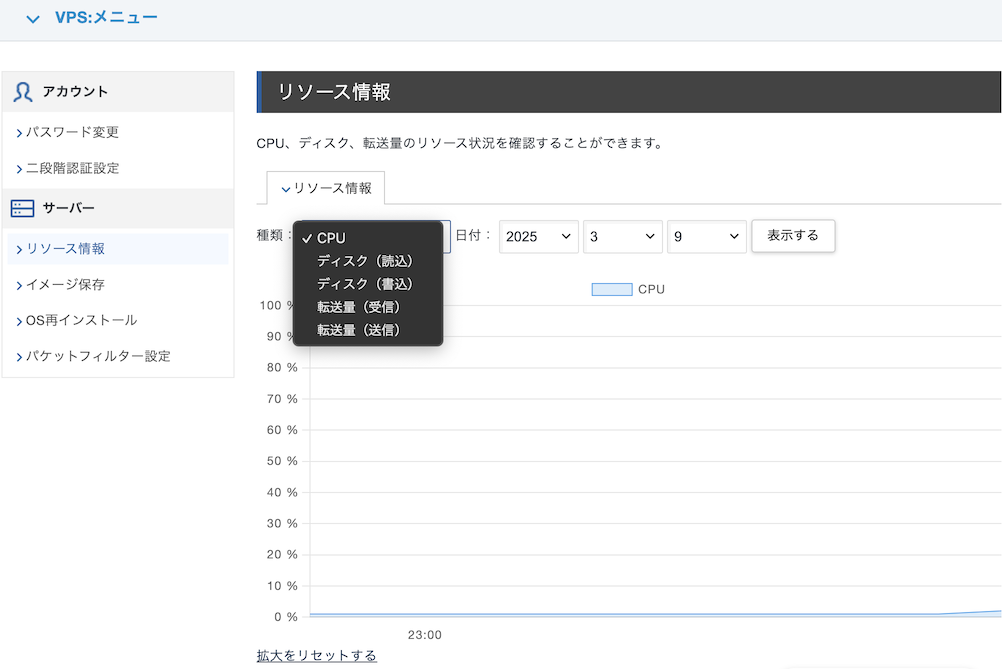Open パスワード変更 page
The width and height of the screenshot is (1002, 669).
tap(72, 132)
